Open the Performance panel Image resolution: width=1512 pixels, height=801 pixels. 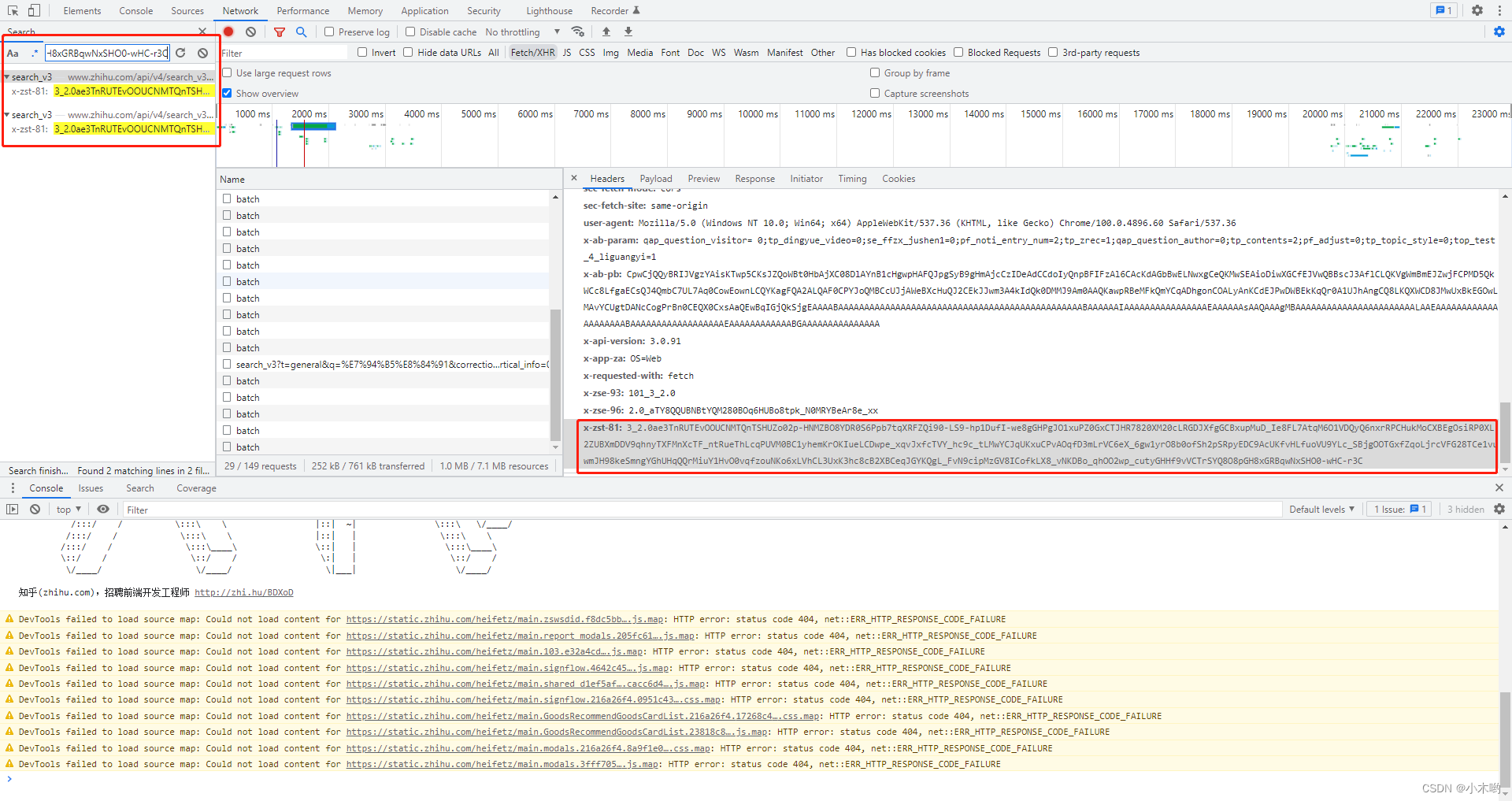303,10
